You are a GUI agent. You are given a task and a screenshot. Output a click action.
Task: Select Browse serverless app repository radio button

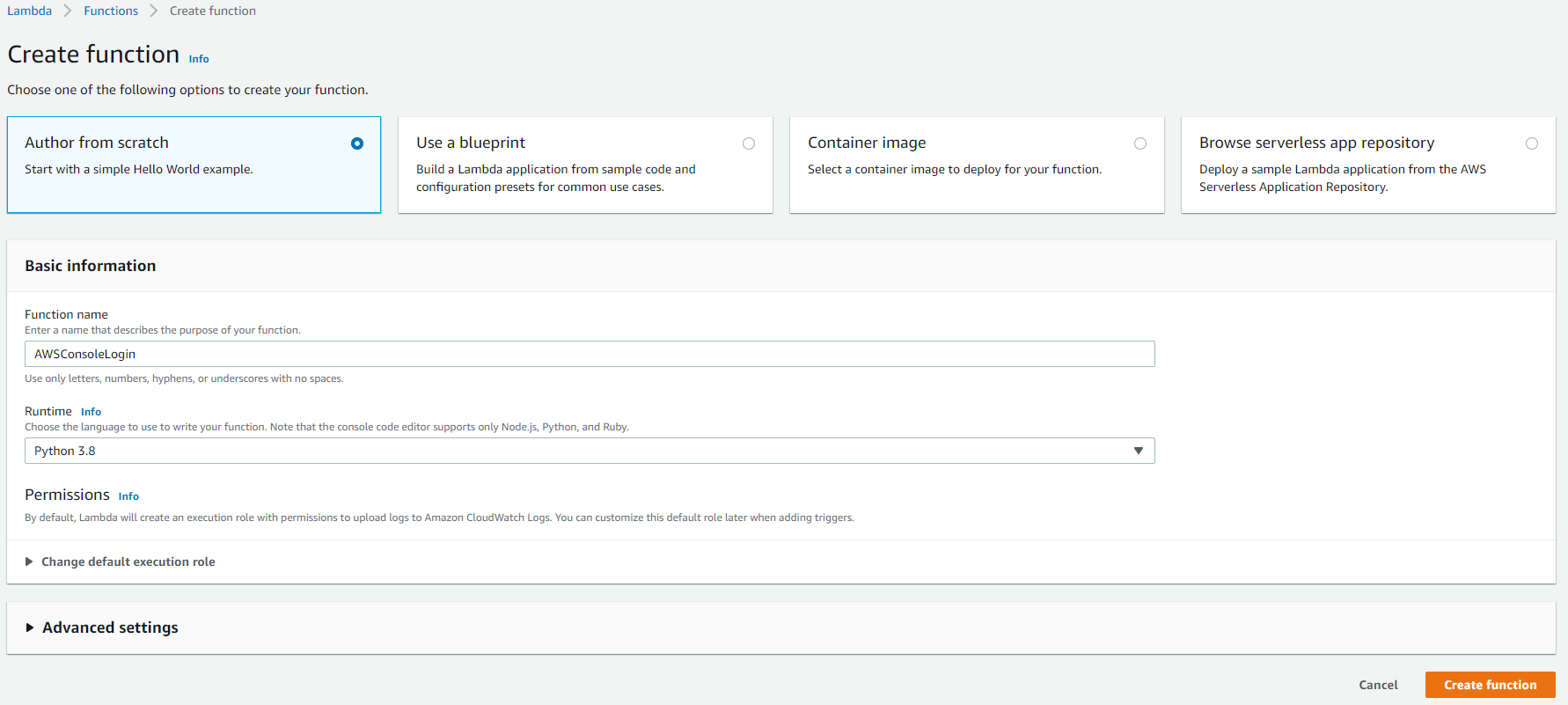click(1532, 143)
